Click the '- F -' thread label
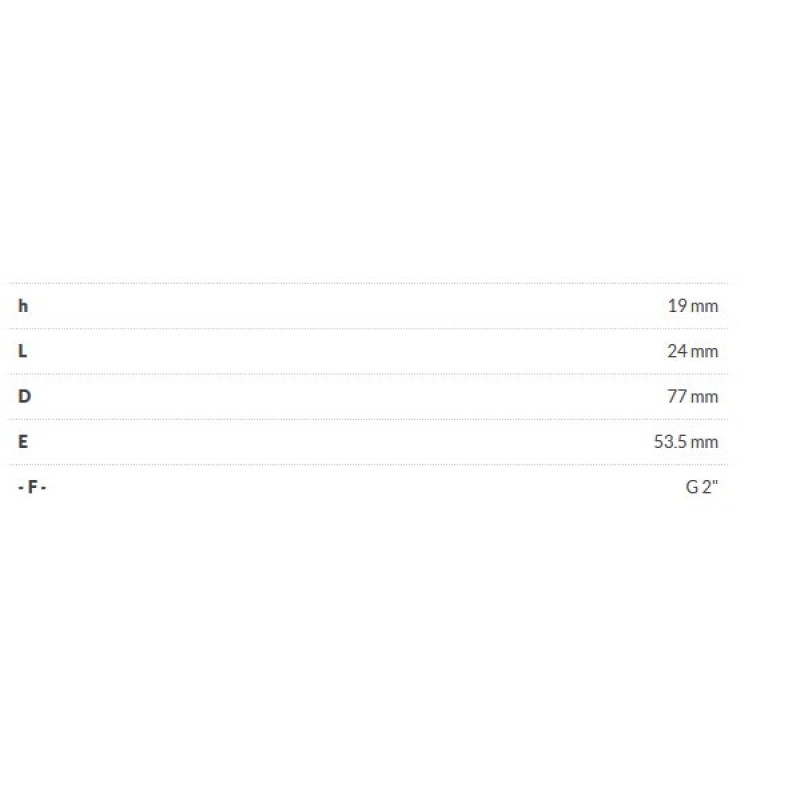Image resolution: width=800 pixels, height=800 pixels. pyautogui.click(x=32, y=487)
